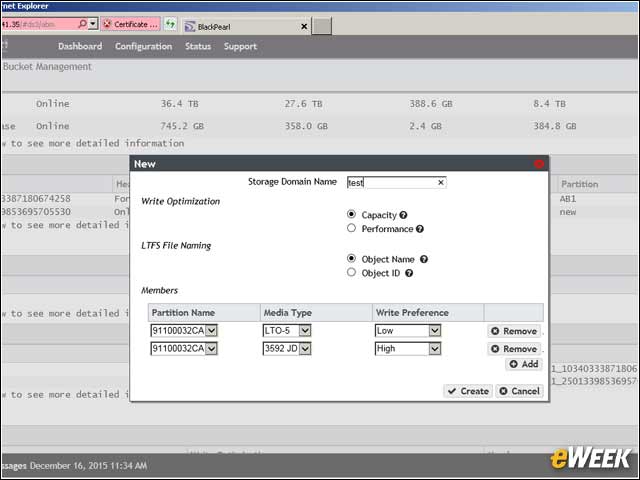Close the BlackPearl browser tab

click(304, 27)
